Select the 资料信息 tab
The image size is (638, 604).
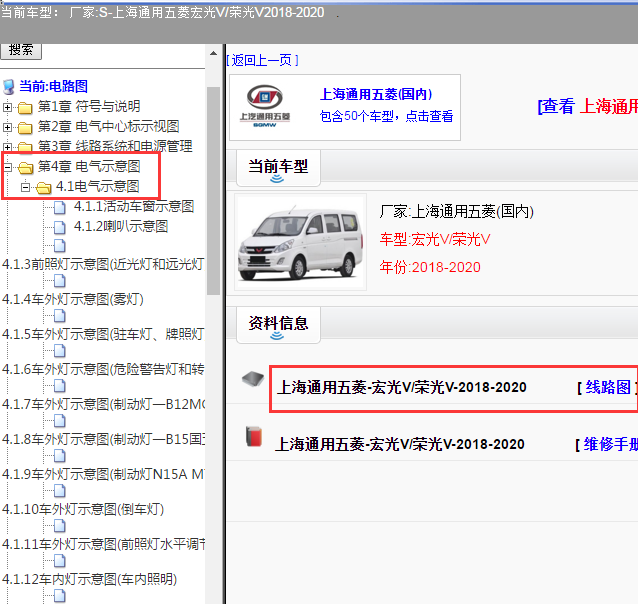pos(278,326)
